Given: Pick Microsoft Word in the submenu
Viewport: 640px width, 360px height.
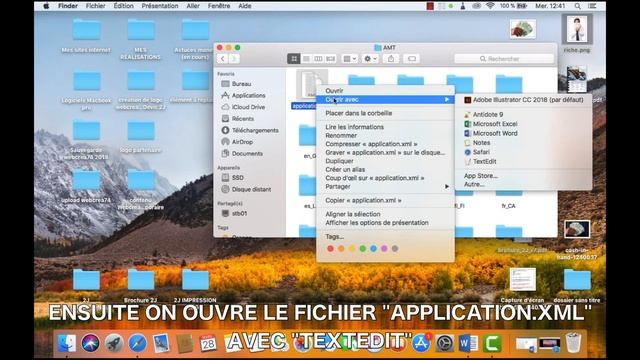Looking at the screenshot, I should [491, 133].
